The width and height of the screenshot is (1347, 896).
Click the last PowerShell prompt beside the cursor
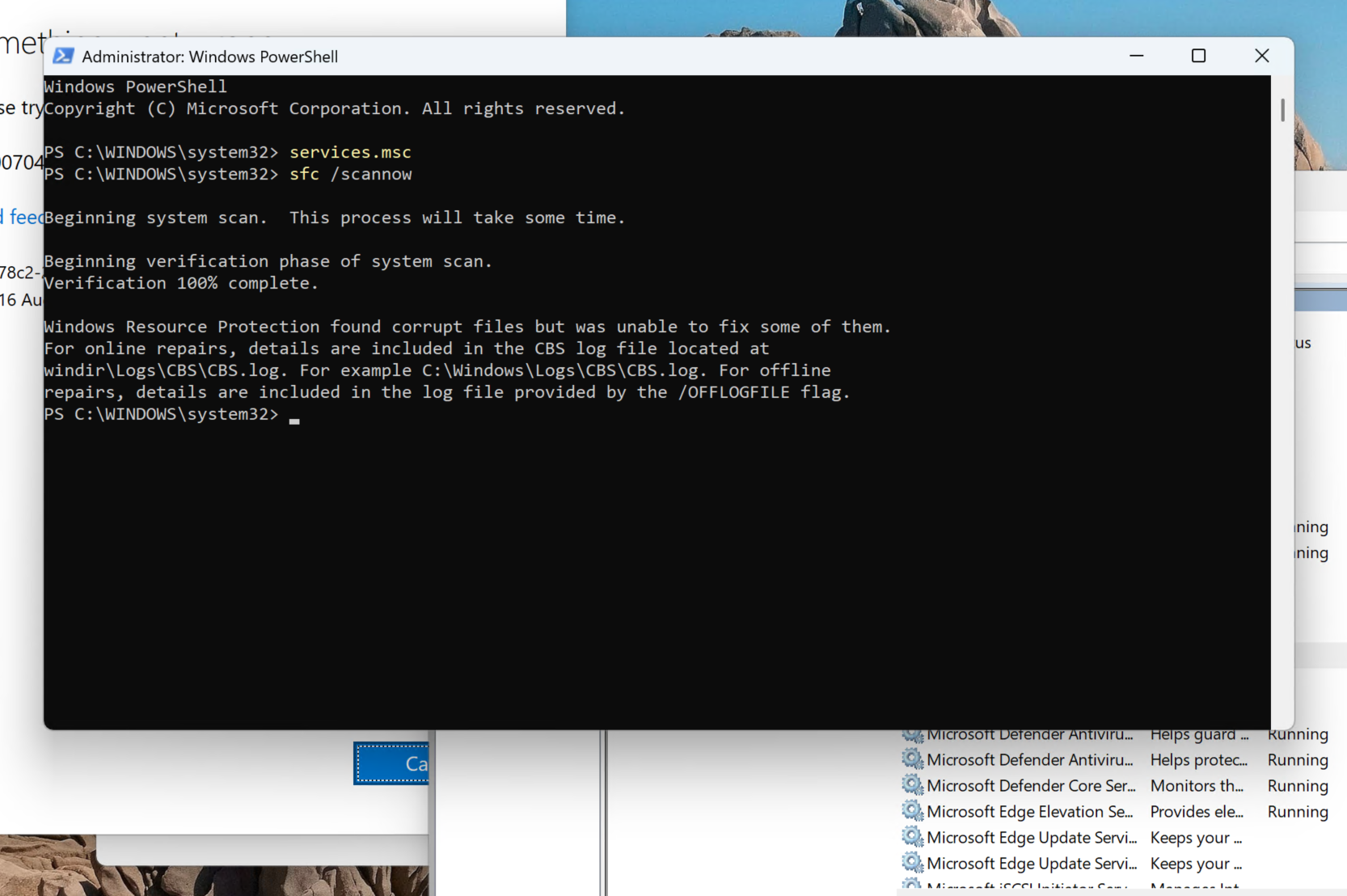(161, 414)
